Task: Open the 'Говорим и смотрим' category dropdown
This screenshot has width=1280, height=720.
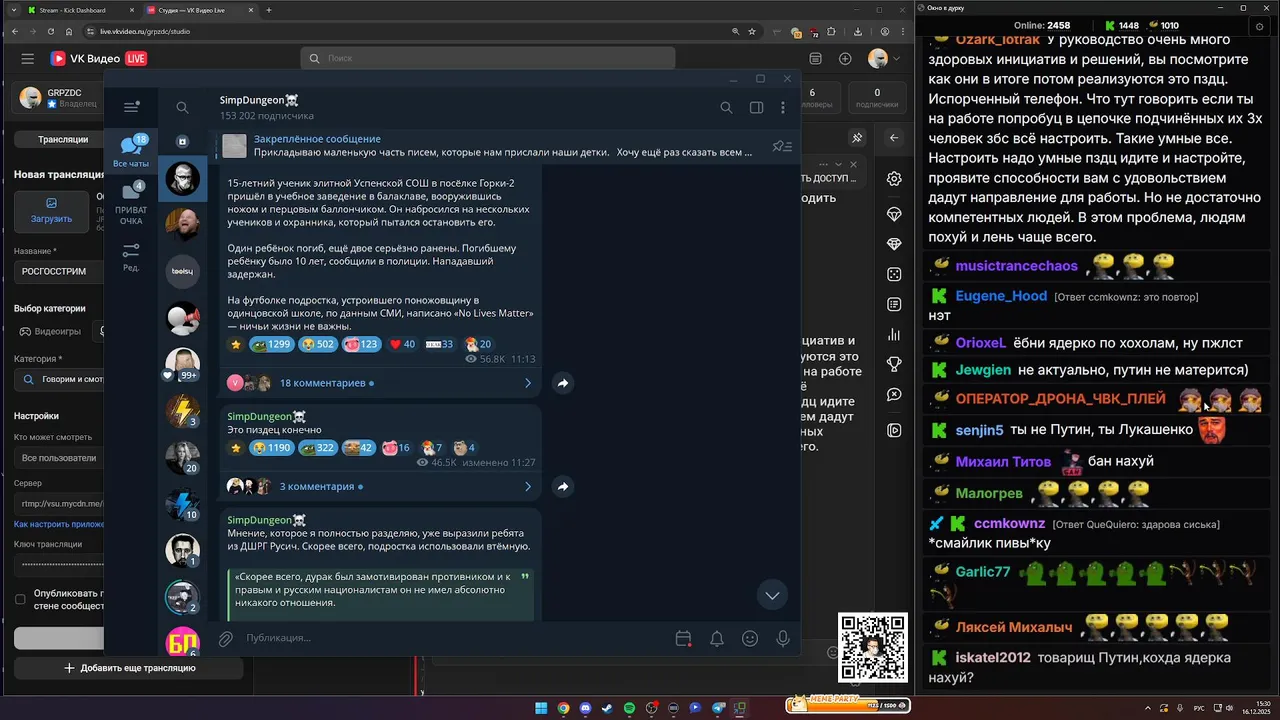Action: coord(60,380)
